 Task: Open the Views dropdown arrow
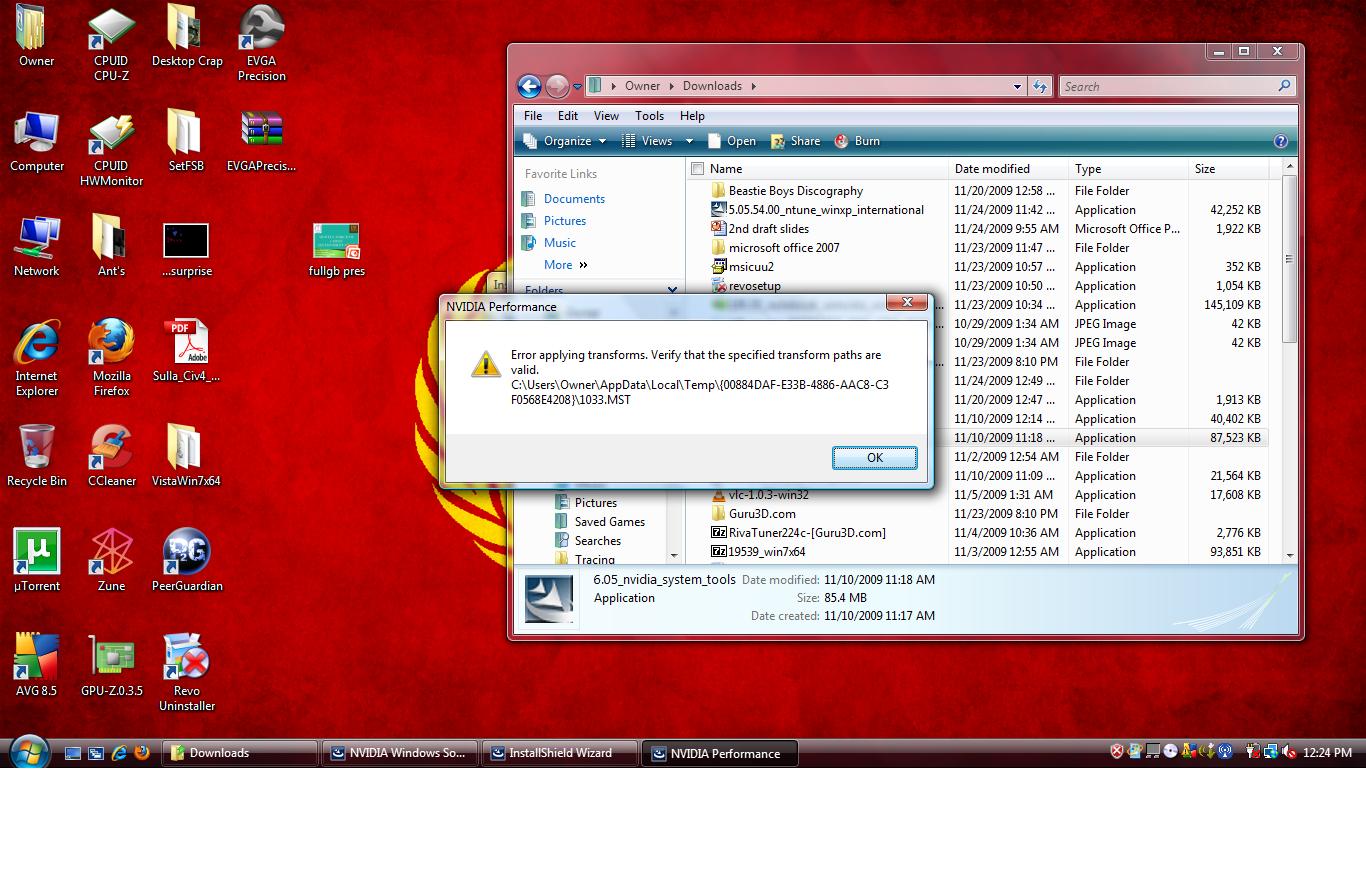click(689, 141)
